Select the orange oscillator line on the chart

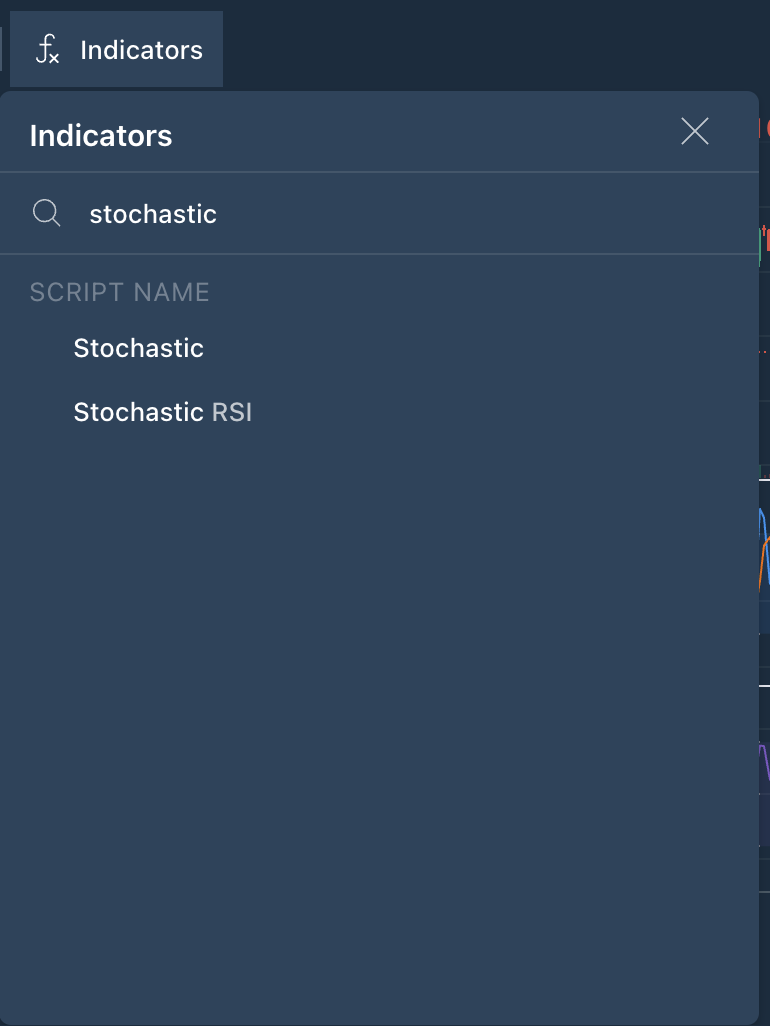[x=763, y=559]
